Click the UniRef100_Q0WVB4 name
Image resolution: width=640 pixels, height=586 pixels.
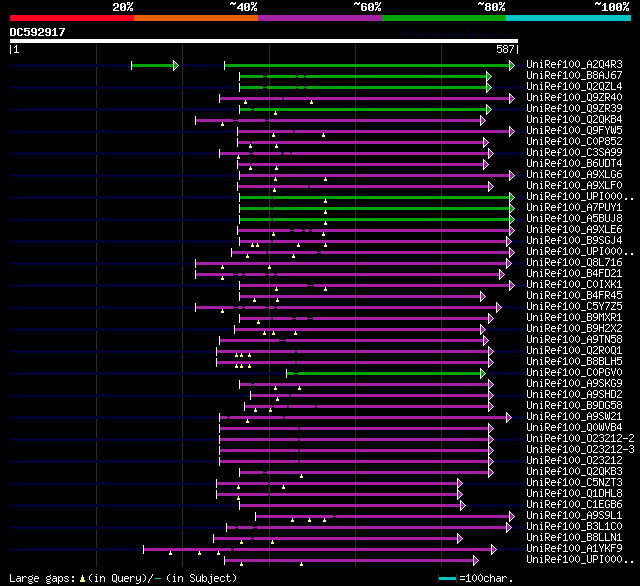tap(574, 428)
